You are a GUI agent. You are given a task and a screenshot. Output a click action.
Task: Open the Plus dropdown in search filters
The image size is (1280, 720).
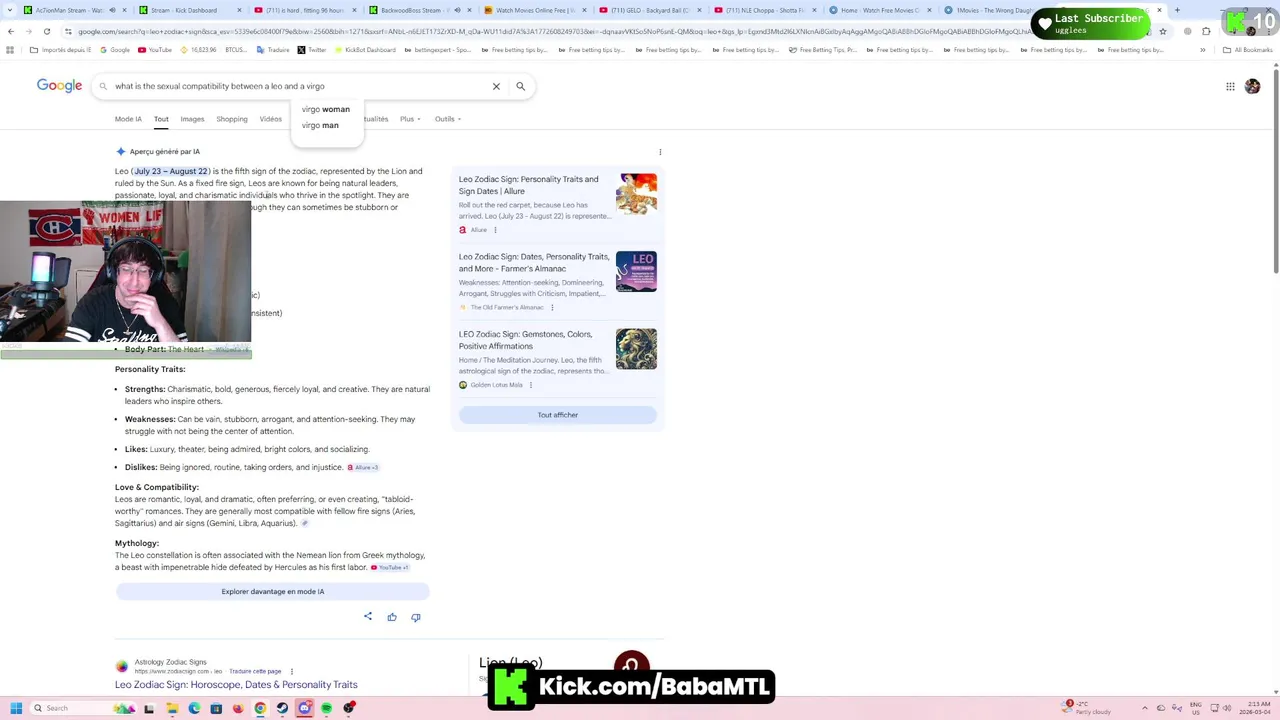point(410,119)
